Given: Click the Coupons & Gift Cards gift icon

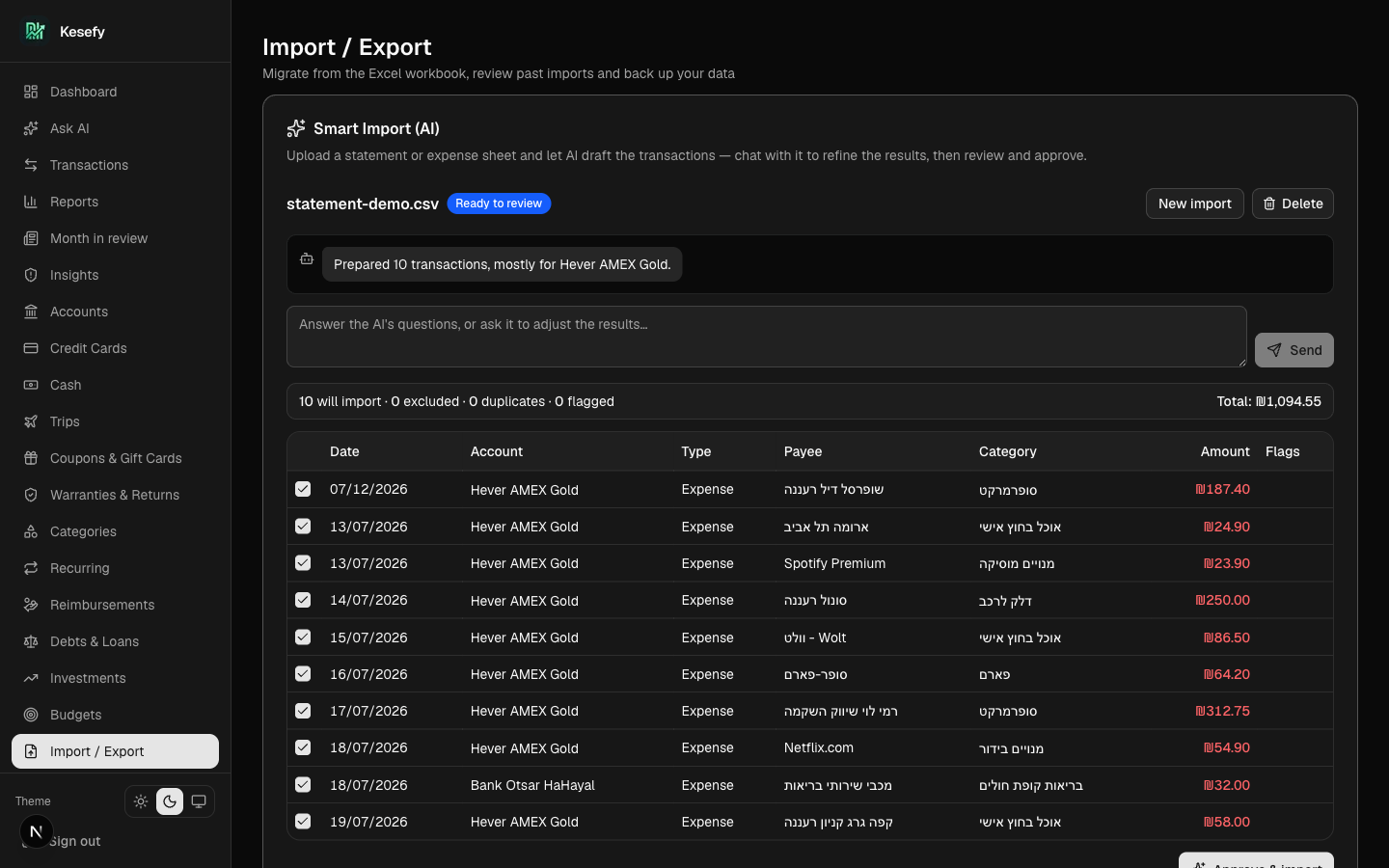Looking at the screenshot, I should [31, 458].
